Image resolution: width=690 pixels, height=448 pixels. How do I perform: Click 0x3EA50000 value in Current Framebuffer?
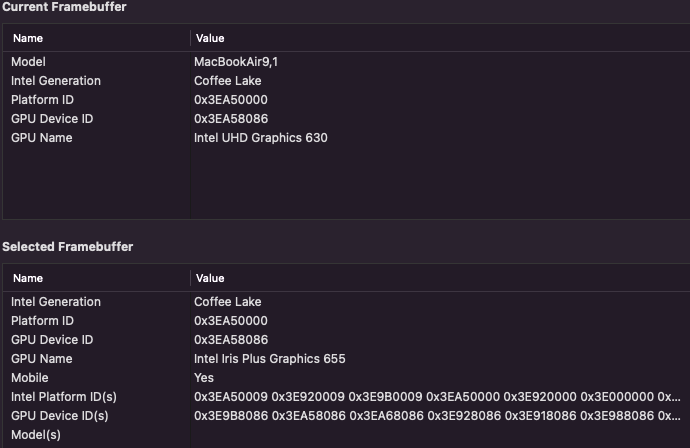tap(231, 99)
